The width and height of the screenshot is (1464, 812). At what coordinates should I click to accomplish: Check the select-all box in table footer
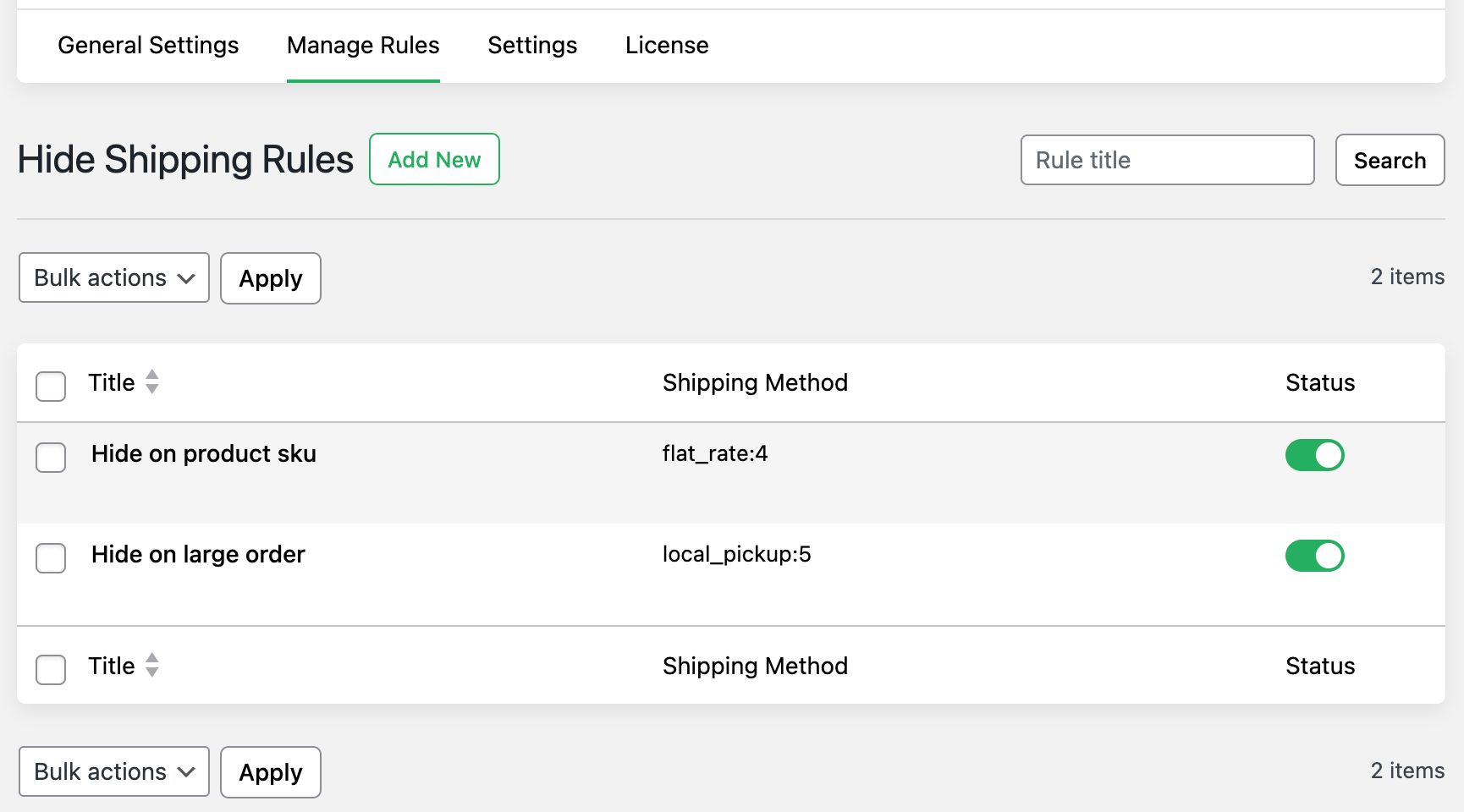[x=51, y=669]
